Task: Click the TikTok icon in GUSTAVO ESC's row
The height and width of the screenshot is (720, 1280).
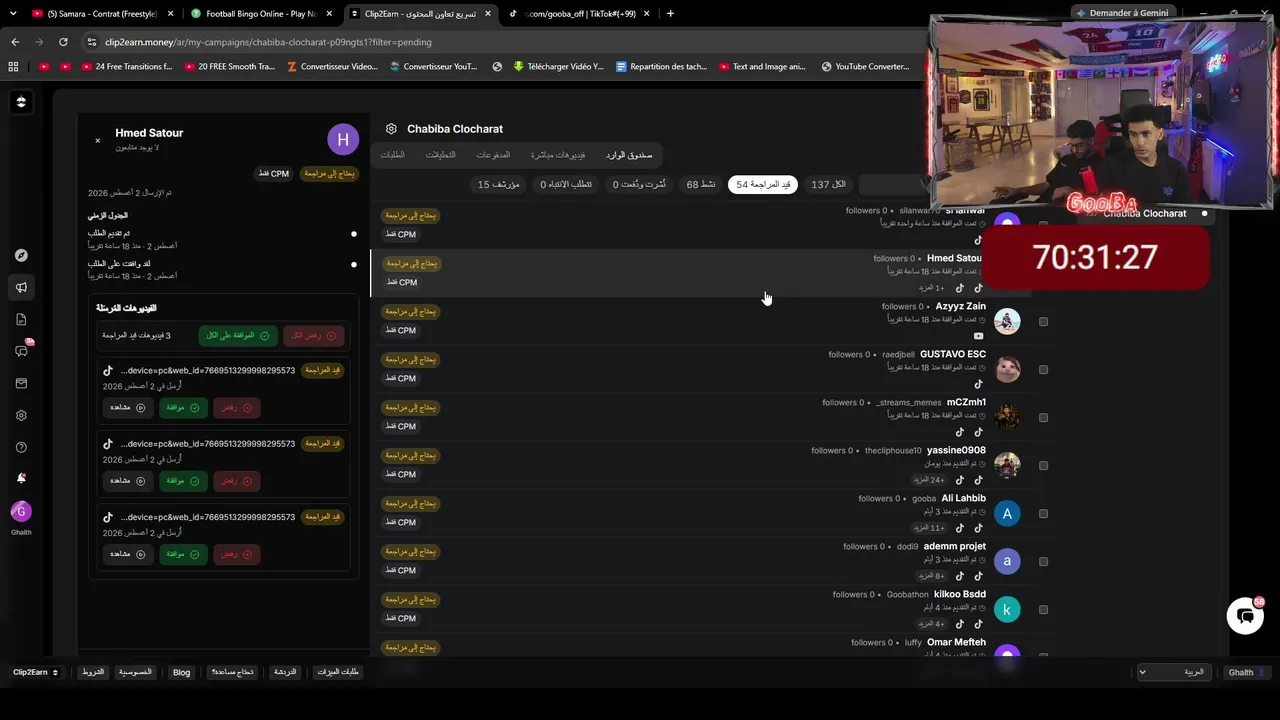Action: [978, 384]
